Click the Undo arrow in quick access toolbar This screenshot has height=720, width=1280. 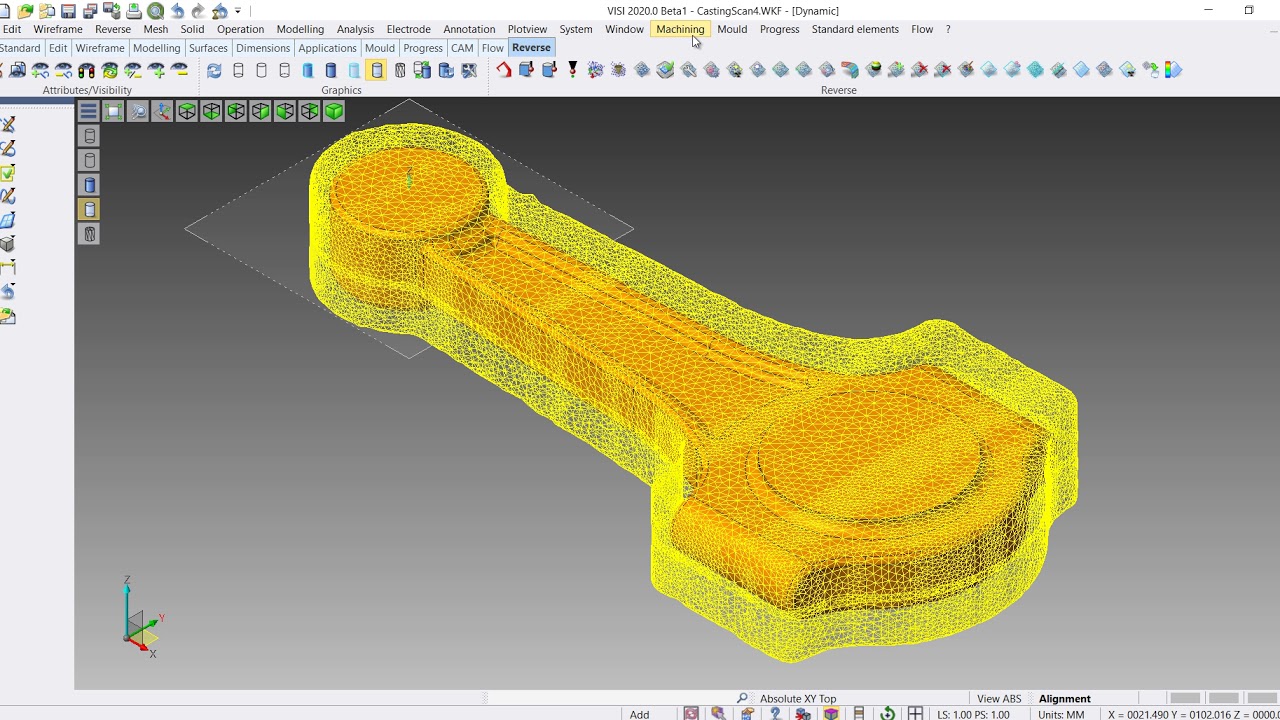(x=177, y=11)
